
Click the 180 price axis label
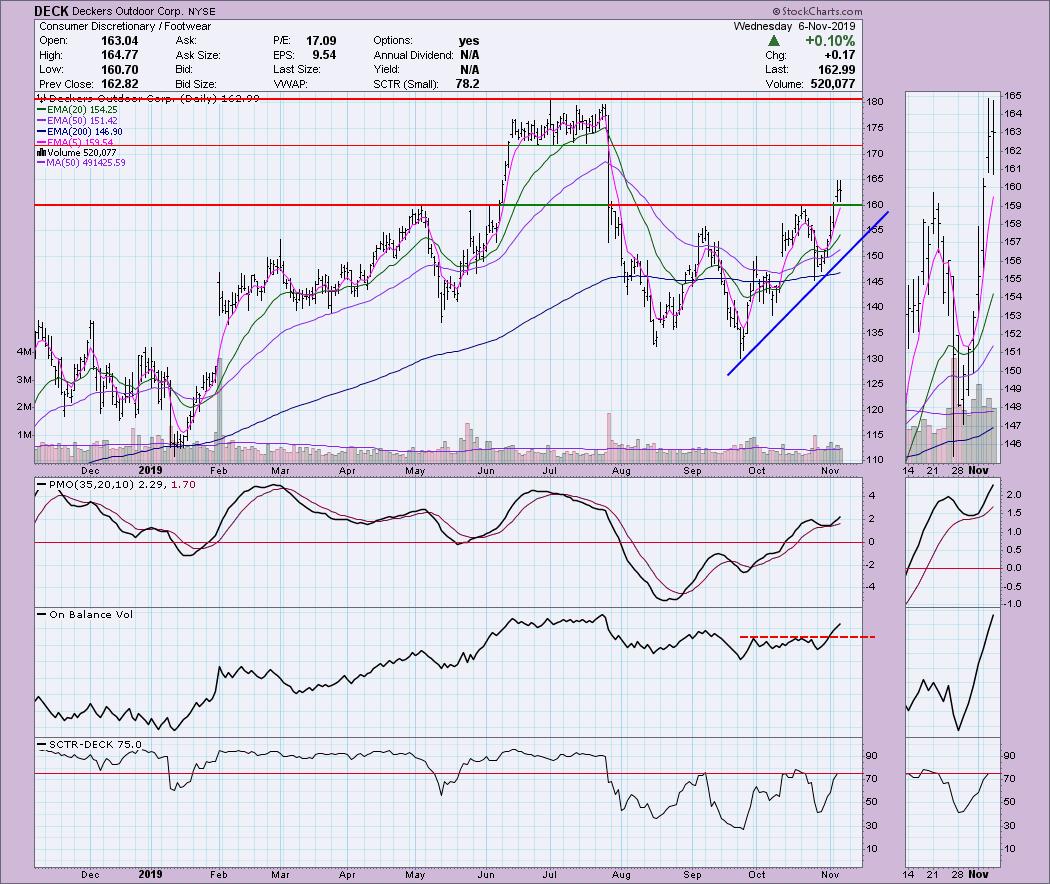pos(877,102)
